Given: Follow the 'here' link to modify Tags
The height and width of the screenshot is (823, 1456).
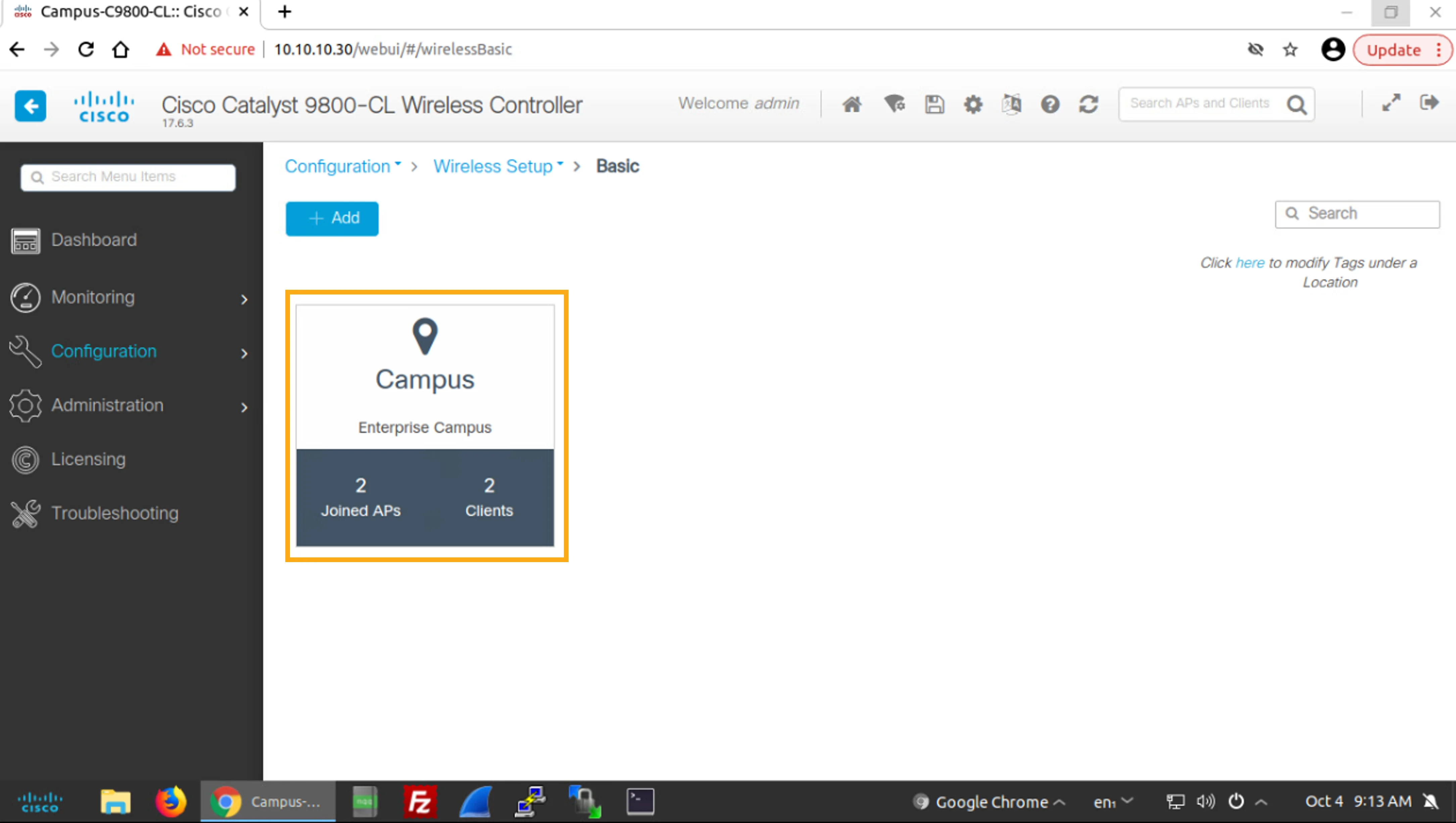Looking at the screenshot, I should point(1250,263).
